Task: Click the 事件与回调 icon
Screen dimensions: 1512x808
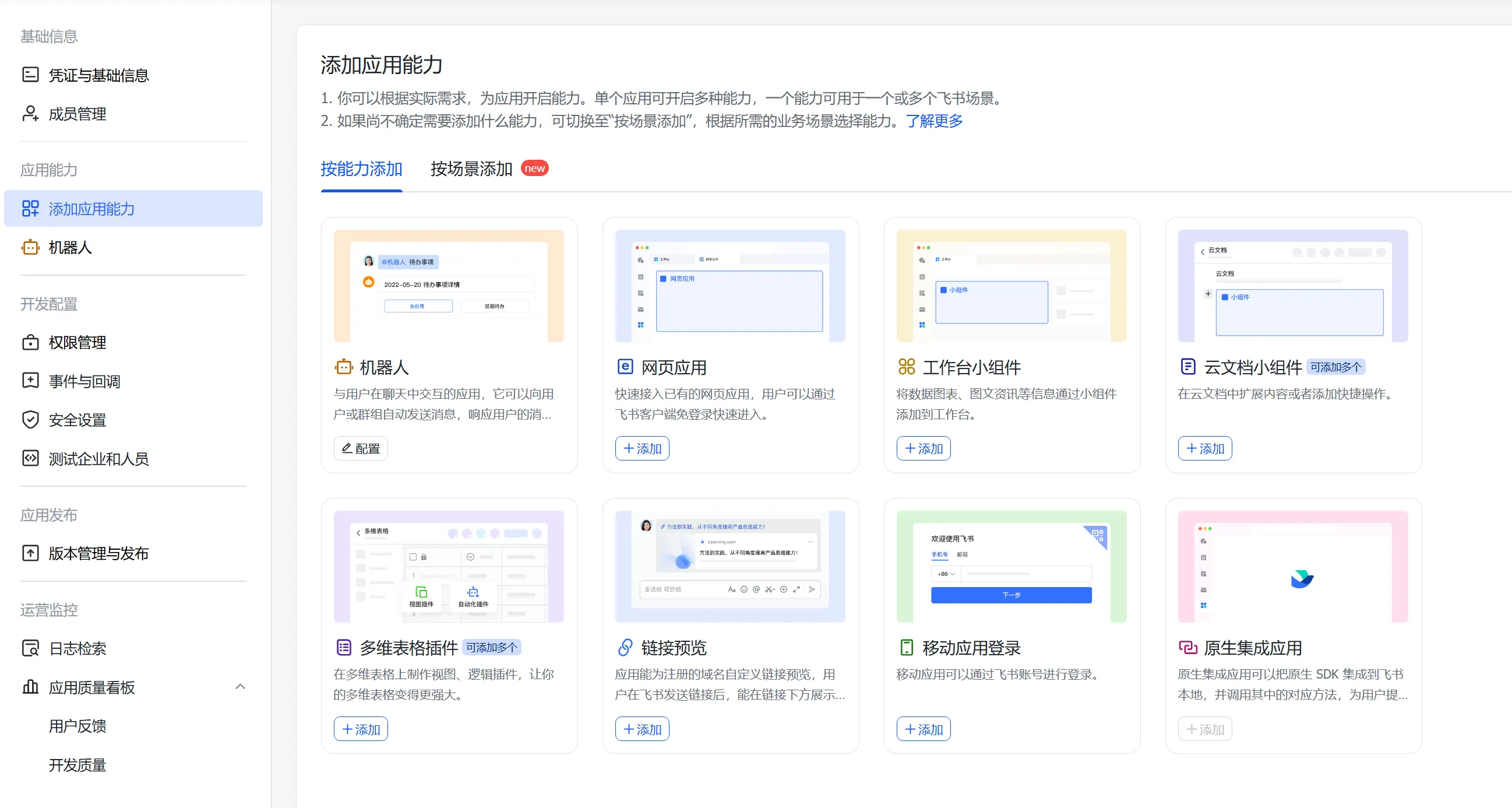Action: (30, 381)
